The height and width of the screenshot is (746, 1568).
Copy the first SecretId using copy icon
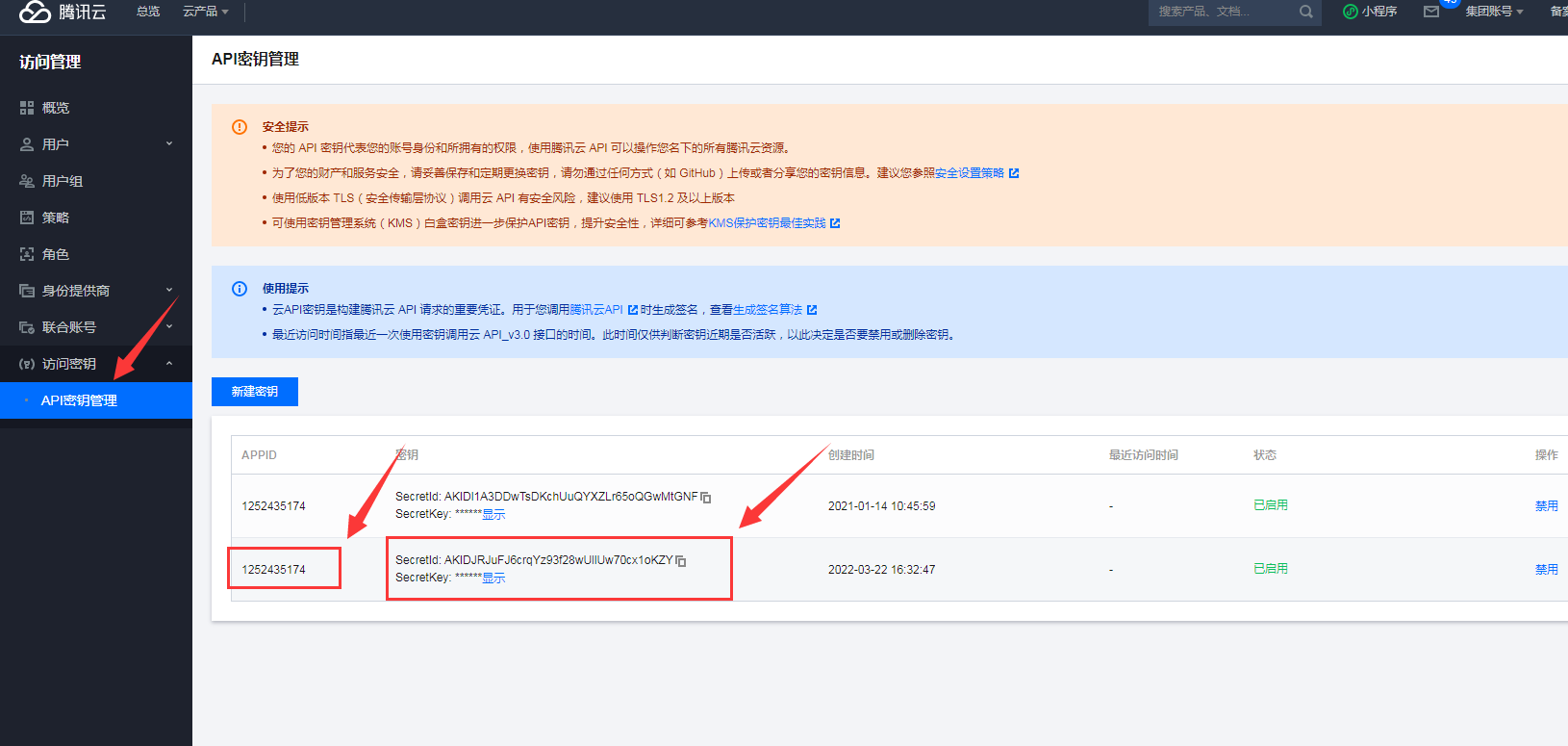pyautogui.click(x=706, y=498)
